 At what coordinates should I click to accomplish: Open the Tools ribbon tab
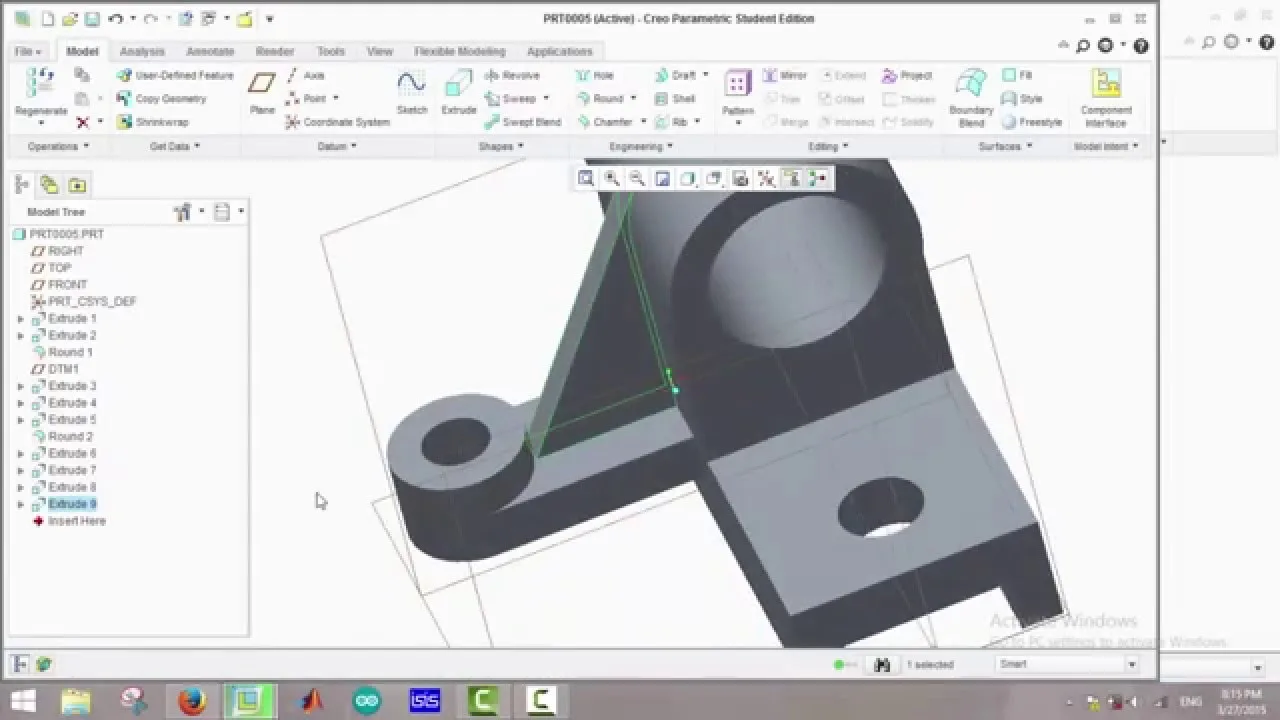331,51
